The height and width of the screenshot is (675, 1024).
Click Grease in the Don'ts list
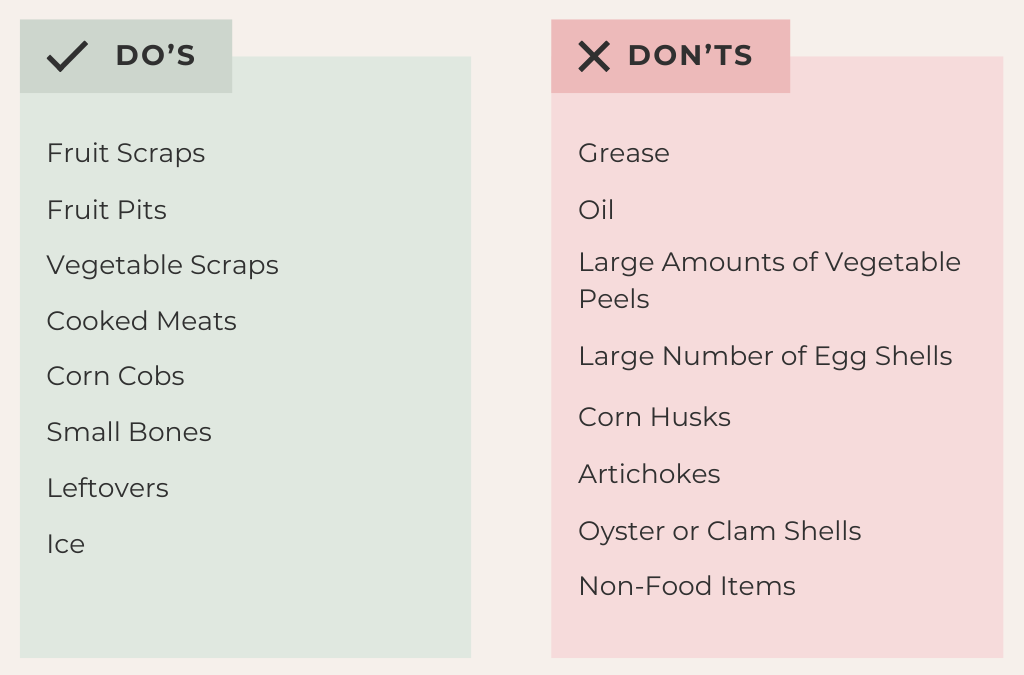click(x=624, y=153)
